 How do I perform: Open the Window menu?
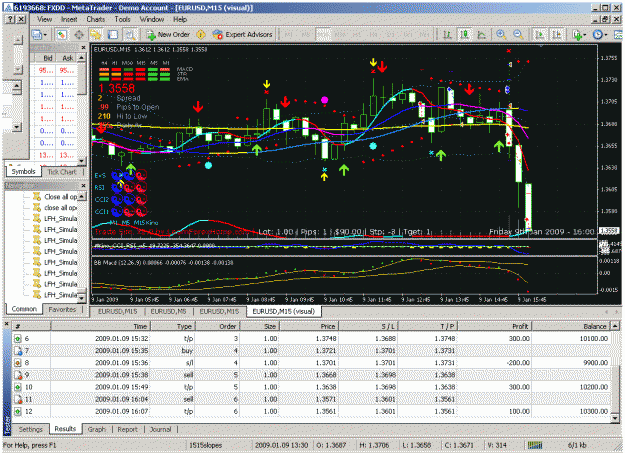[152, 19]
